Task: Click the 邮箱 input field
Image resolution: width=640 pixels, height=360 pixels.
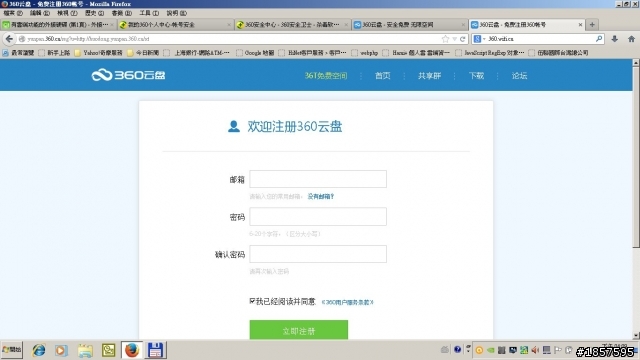Action: [x=318, y=179]
